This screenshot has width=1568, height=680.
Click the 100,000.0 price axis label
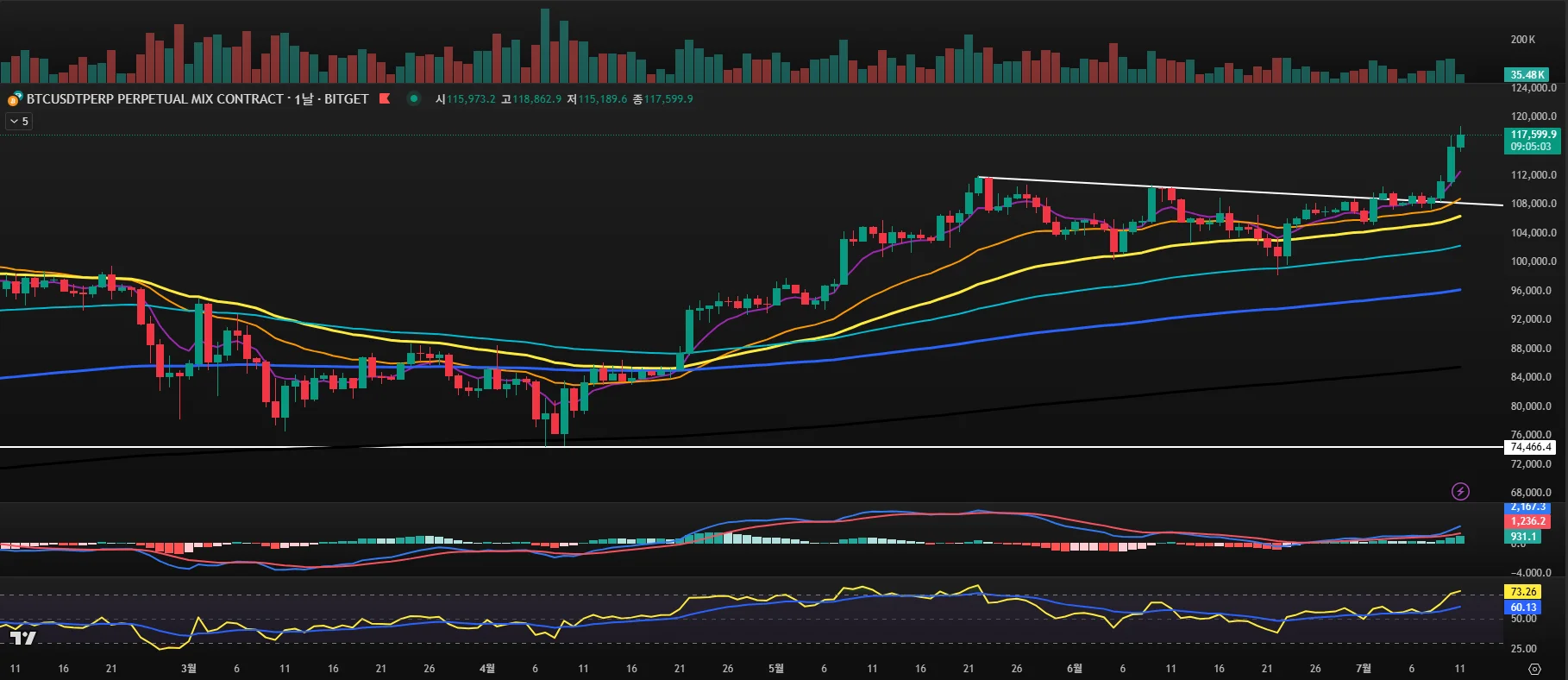[1534, 261]
